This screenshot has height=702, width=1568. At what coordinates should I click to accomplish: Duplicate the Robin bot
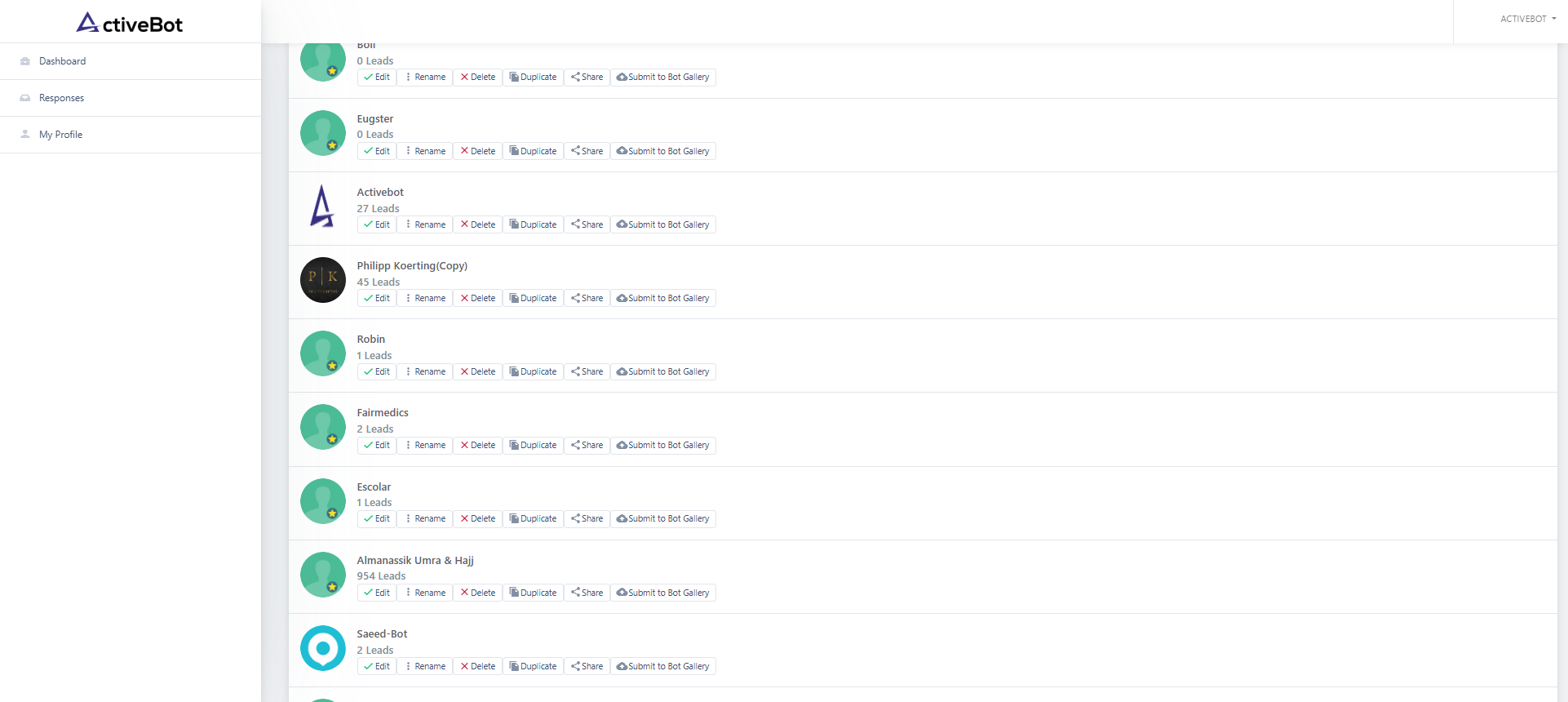533,371
